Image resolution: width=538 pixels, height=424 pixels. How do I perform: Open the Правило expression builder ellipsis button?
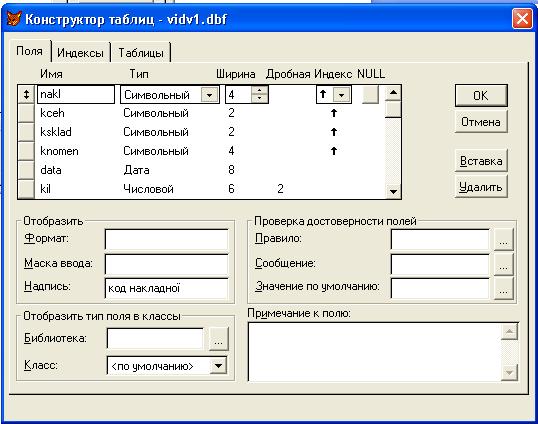(503, 239)
